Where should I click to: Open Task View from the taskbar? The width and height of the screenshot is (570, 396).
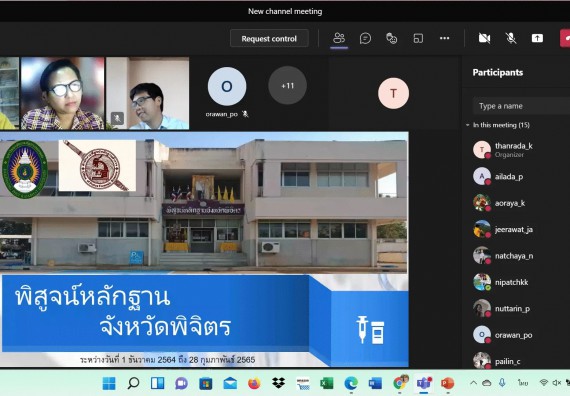coord(157,383)
